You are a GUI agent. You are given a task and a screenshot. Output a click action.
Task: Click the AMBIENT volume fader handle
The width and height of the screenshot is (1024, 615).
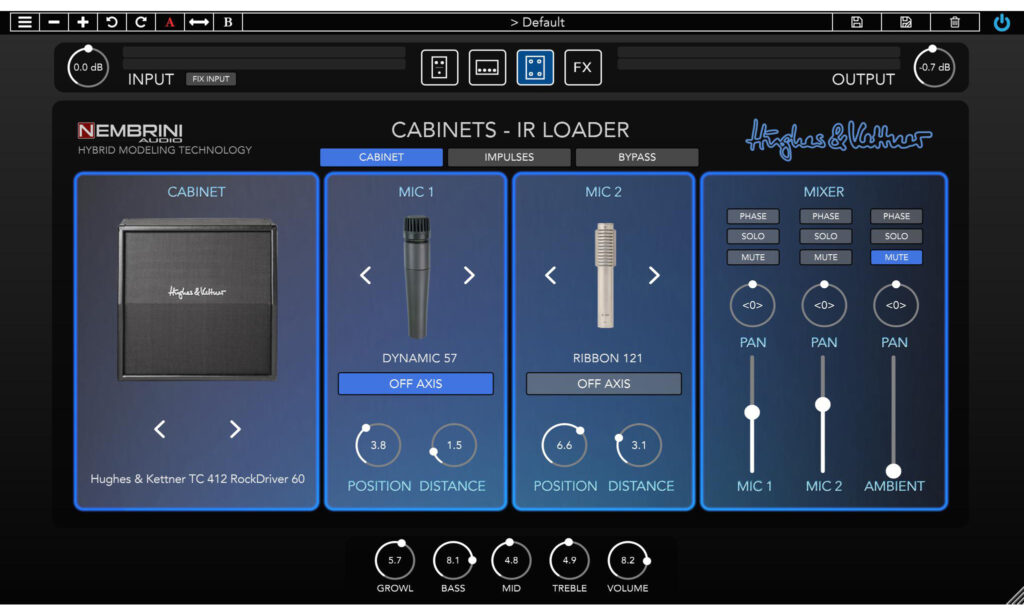point(893,471)
